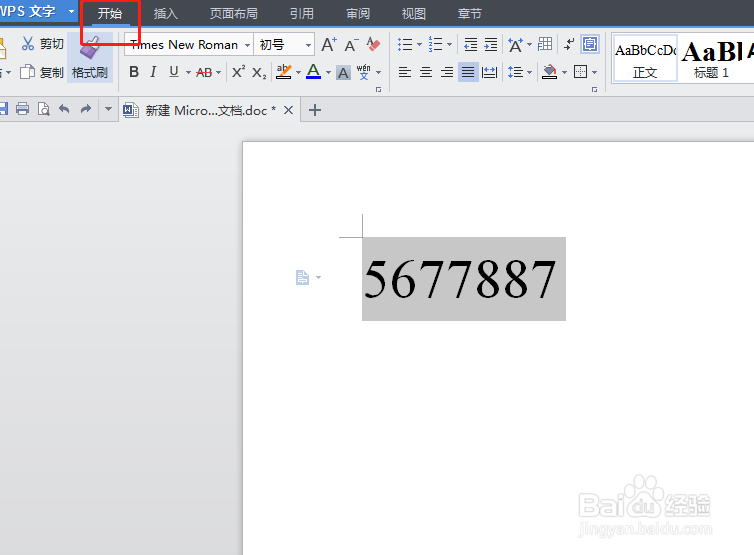Toggle subscript X₂ formatting
The width and height of the screenshot is (754, 555).
click(x=259, y=73)
